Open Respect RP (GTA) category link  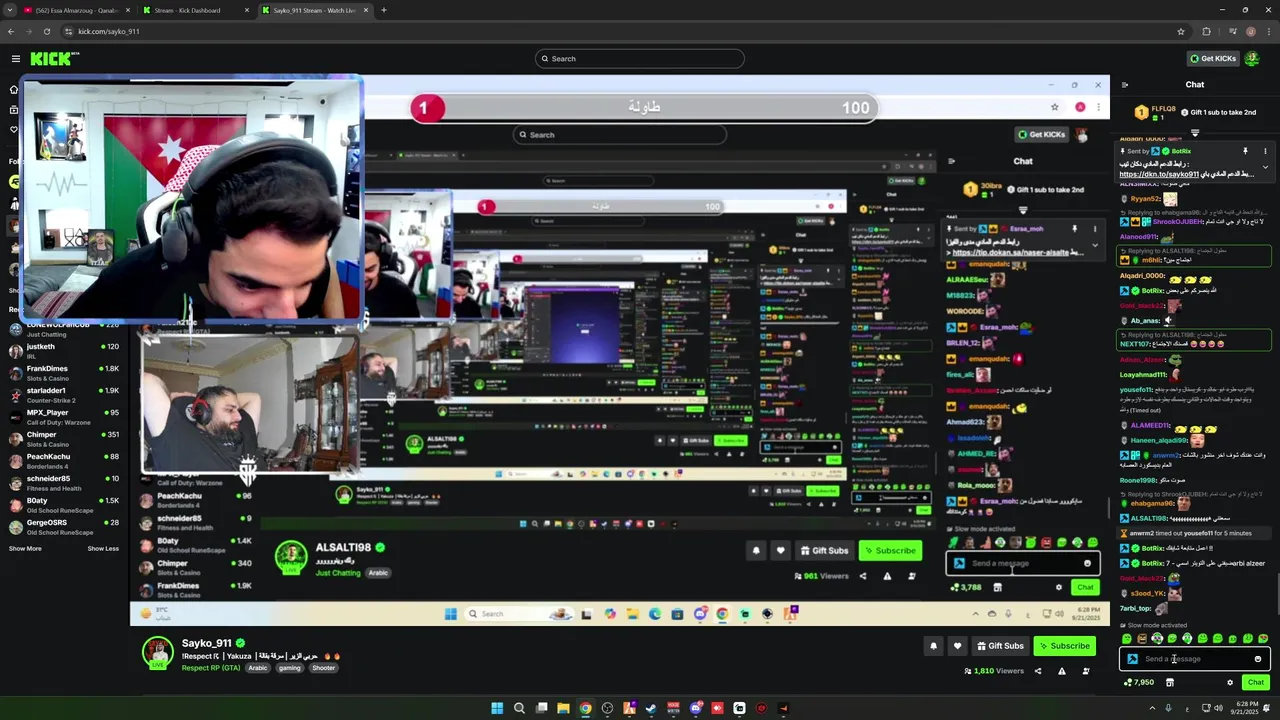pos(211,668)
